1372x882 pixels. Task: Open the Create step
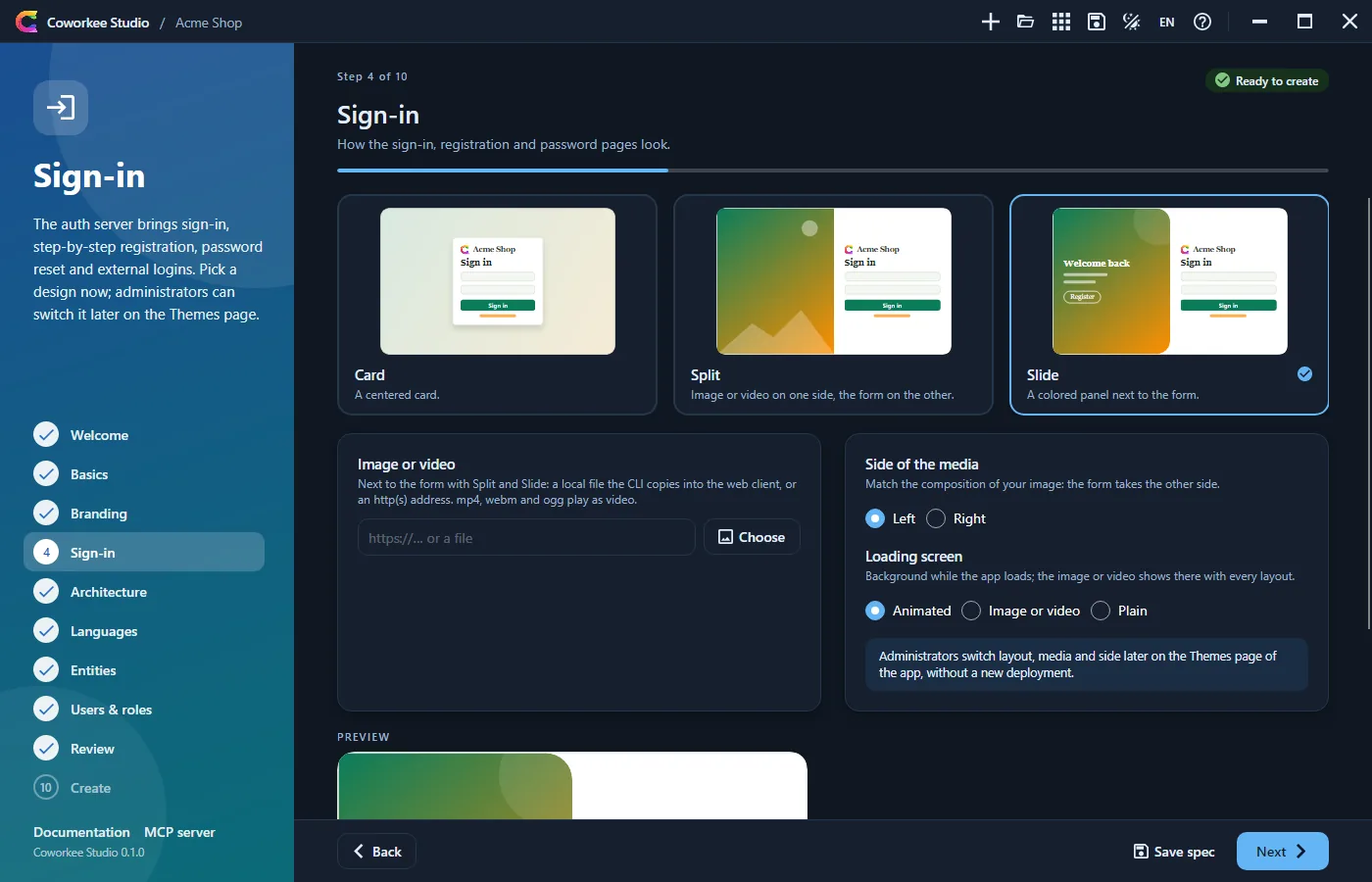pos(144,787)
